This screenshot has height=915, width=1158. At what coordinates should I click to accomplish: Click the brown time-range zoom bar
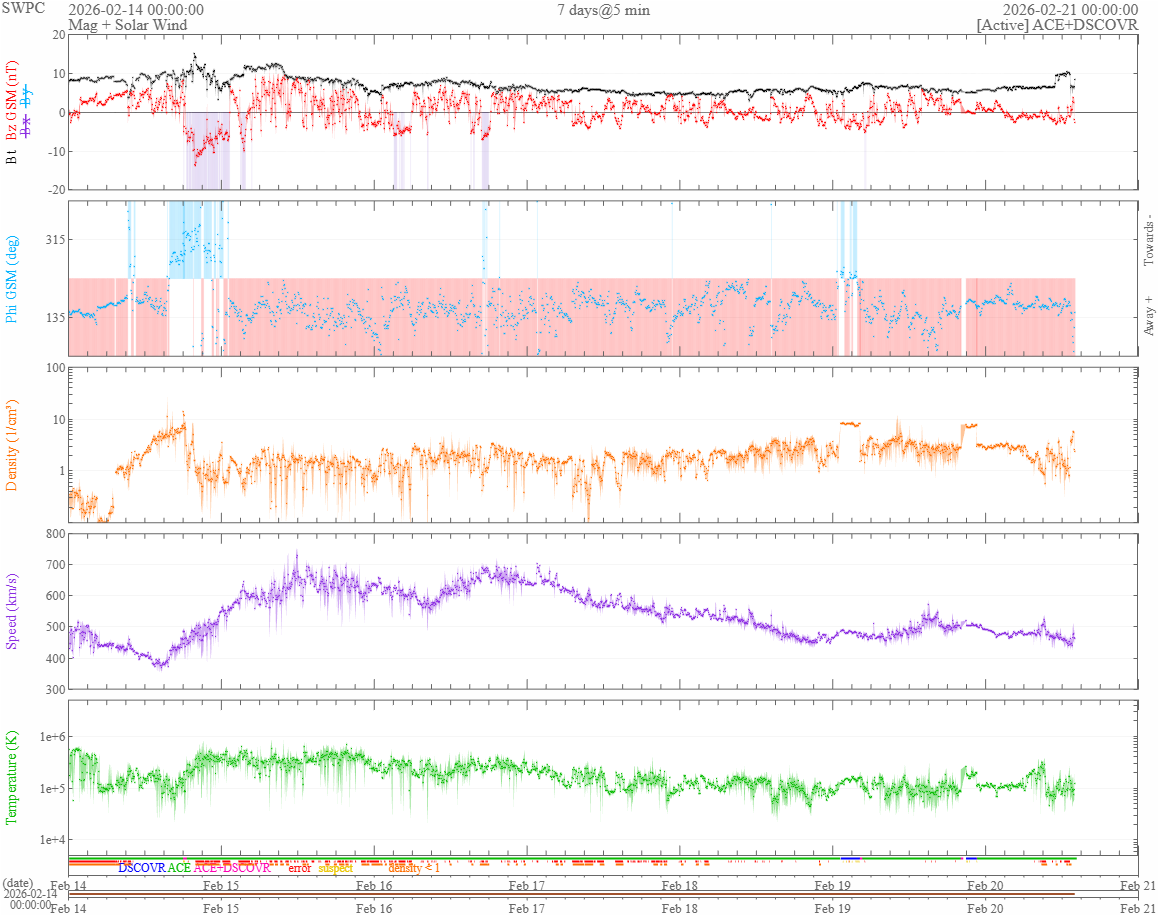(572, 894)
